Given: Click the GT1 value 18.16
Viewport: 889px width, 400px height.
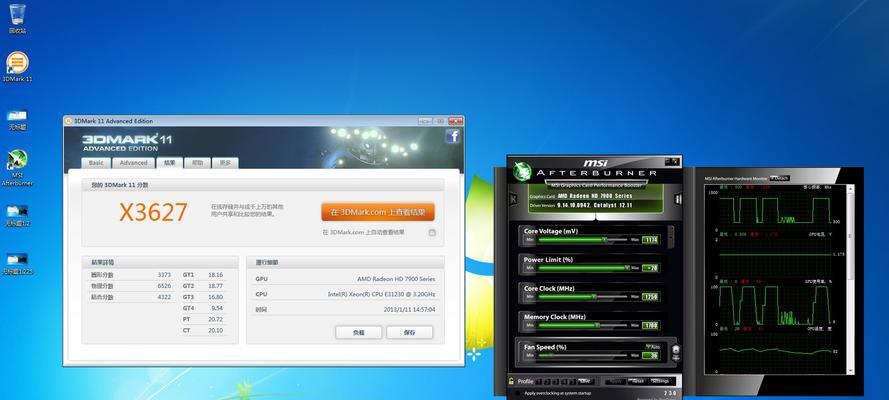Looking at the screenshot, I should [x=215, y=274].
